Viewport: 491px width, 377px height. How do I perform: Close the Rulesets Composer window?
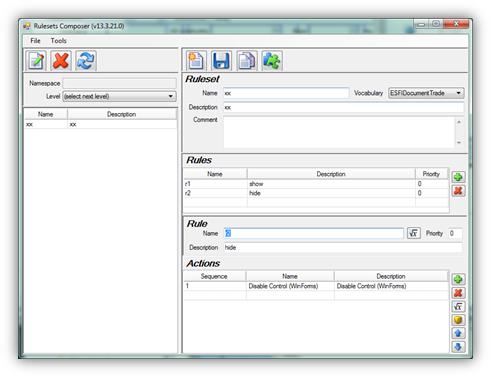[457, 24]
